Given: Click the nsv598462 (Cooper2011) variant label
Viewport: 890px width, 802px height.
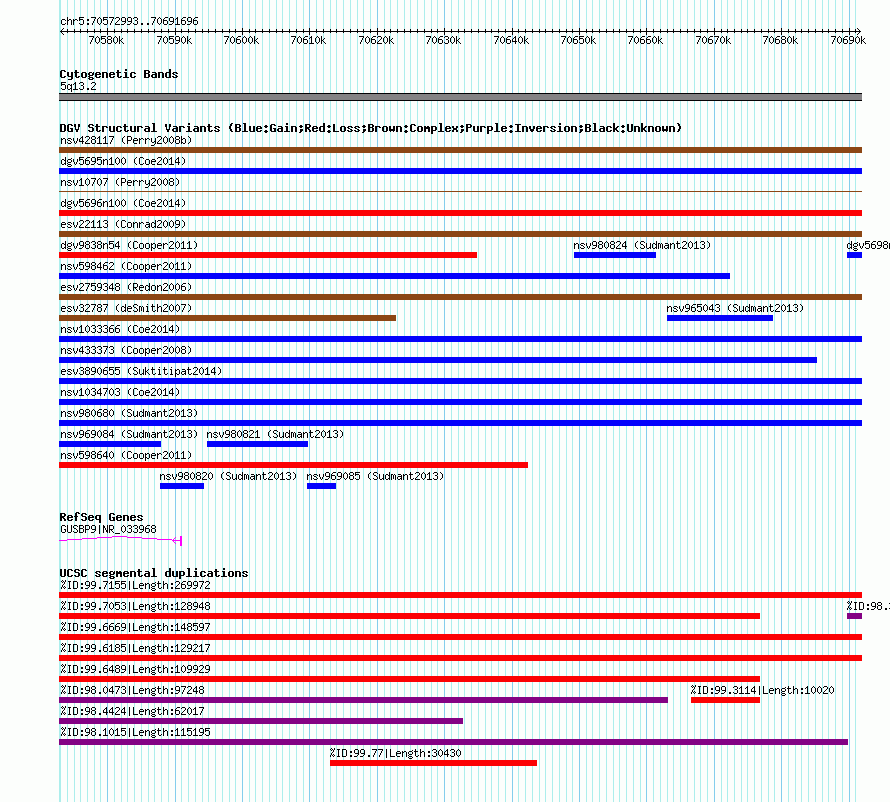Looking at the screenshot, I should pos(126,266).
